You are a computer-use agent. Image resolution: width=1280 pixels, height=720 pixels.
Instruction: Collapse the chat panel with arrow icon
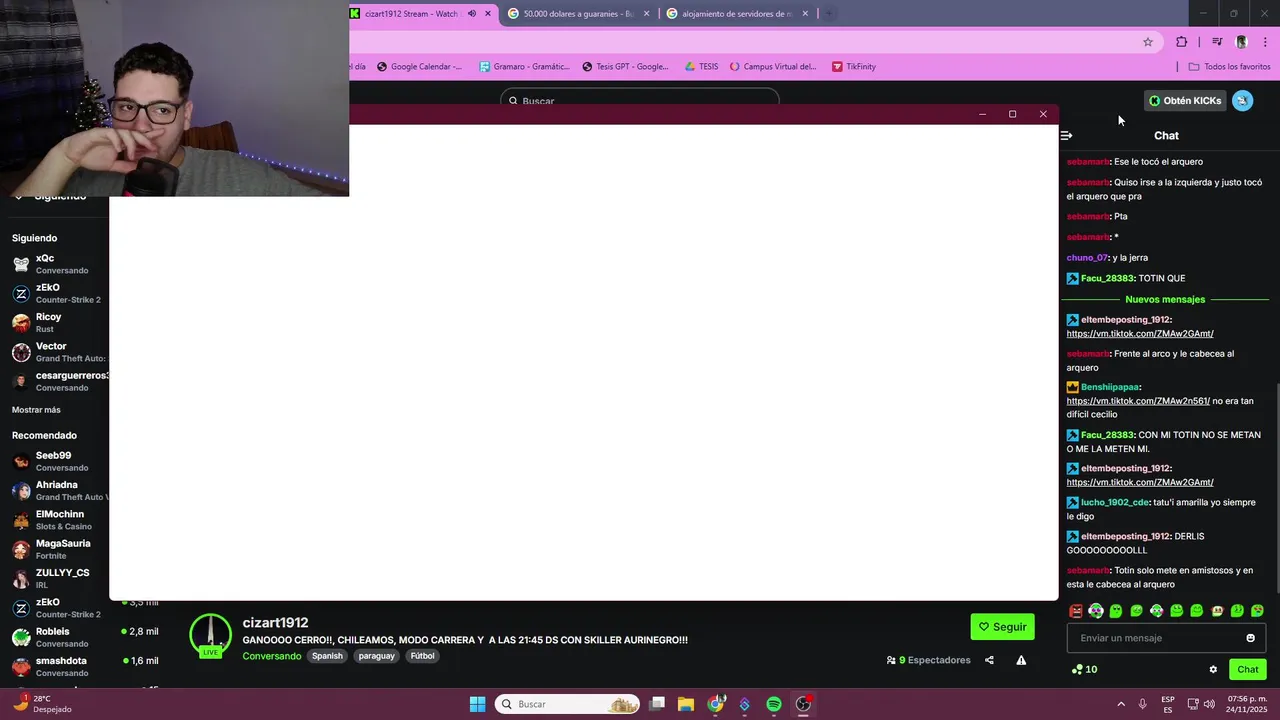point(1066,135)
